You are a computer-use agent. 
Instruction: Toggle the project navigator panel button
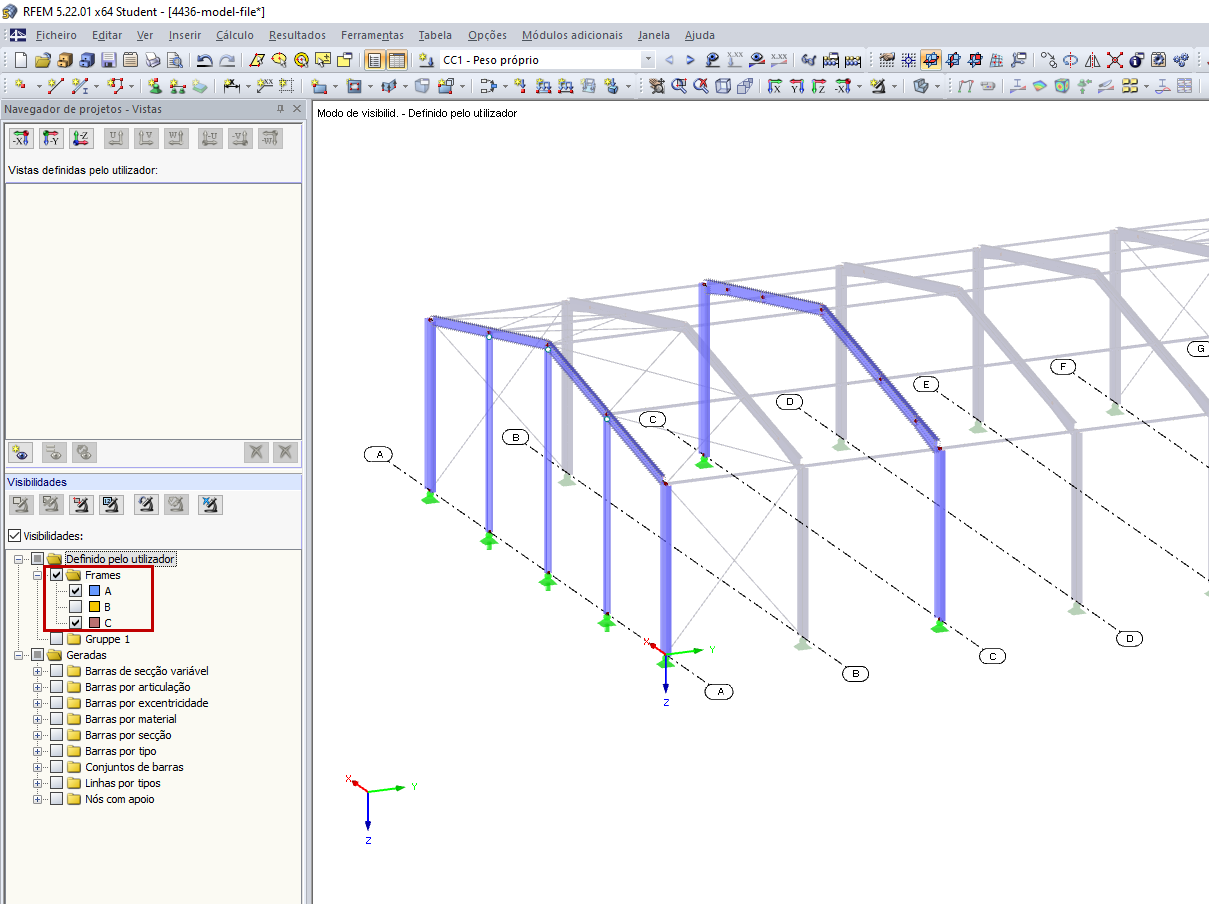[x=374, y=60]
